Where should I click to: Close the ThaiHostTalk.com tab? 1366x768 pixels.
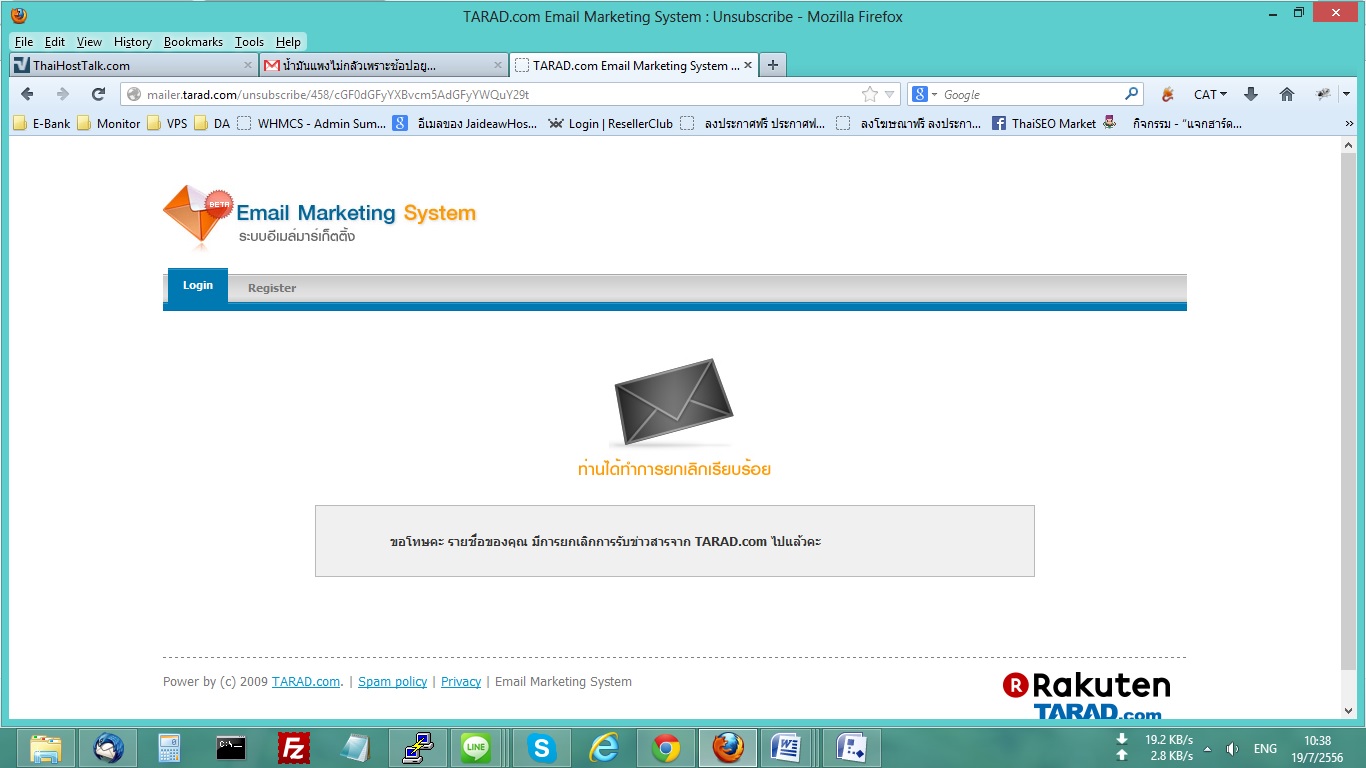tap(248, 65)
